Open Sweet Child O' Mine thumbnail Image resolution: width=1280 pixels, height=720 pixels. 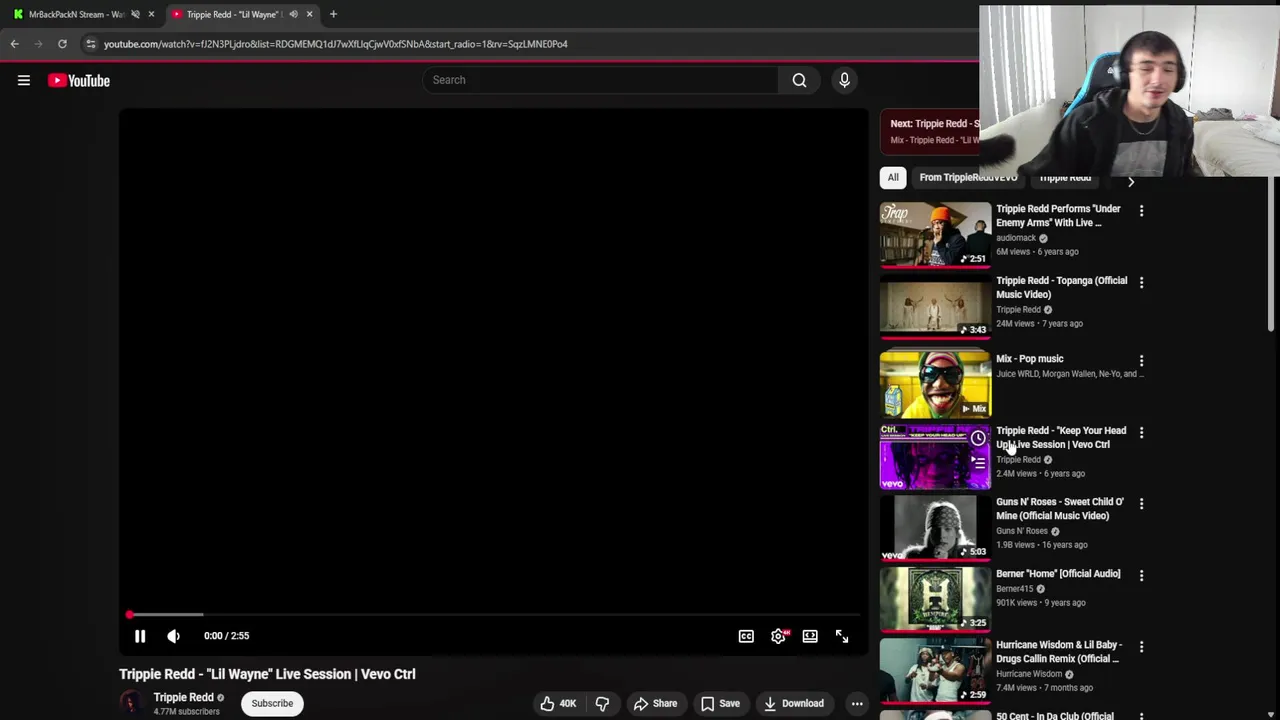[x=935, y=527]
